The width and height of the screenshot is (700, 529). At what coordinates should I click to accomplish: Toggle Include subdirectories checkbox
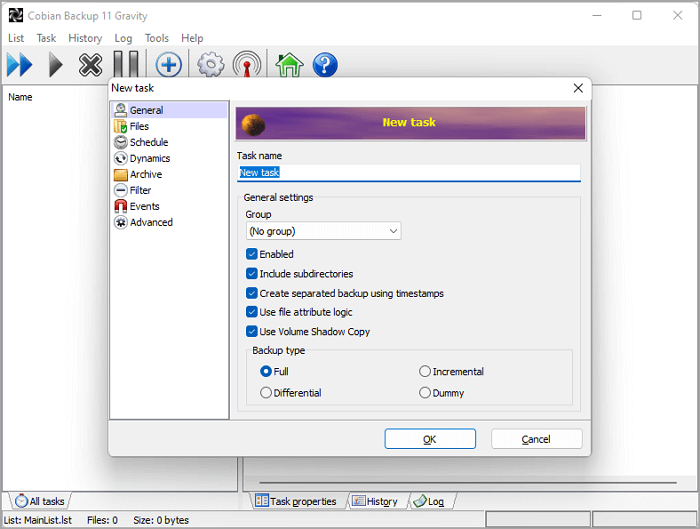(252, 274)
